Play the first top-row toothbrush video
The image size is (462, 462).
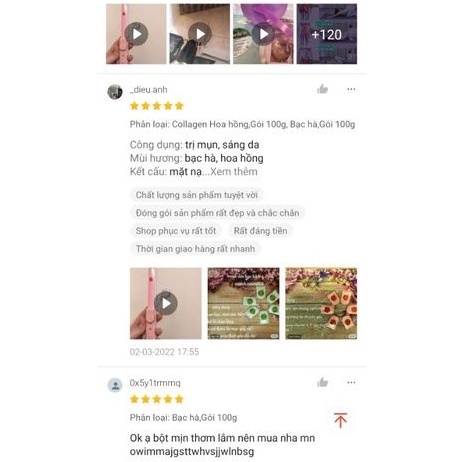click(136, 34)
